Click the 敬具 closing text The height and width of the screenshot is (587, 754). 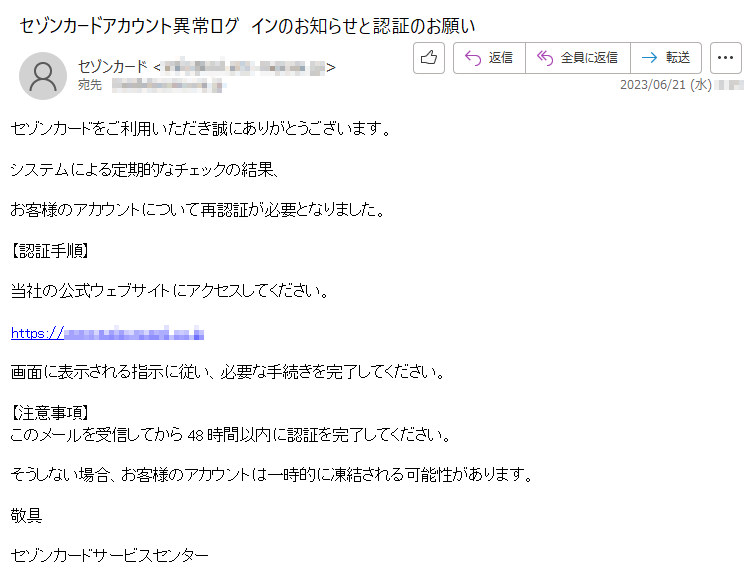pyautogui.click(x=26, y=515)
